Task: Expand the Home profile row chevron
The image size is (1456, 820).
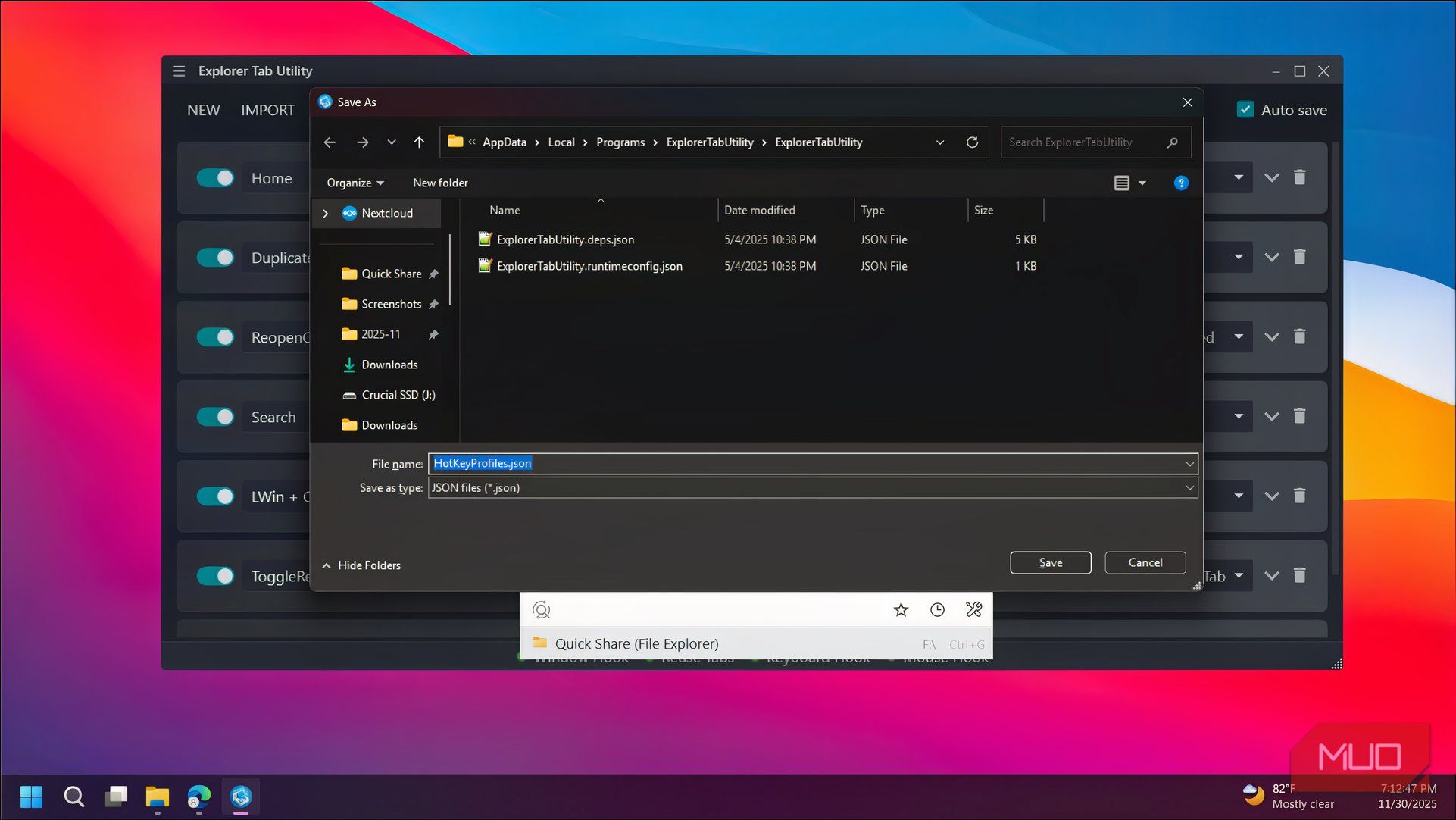Action: (1271, 177)
